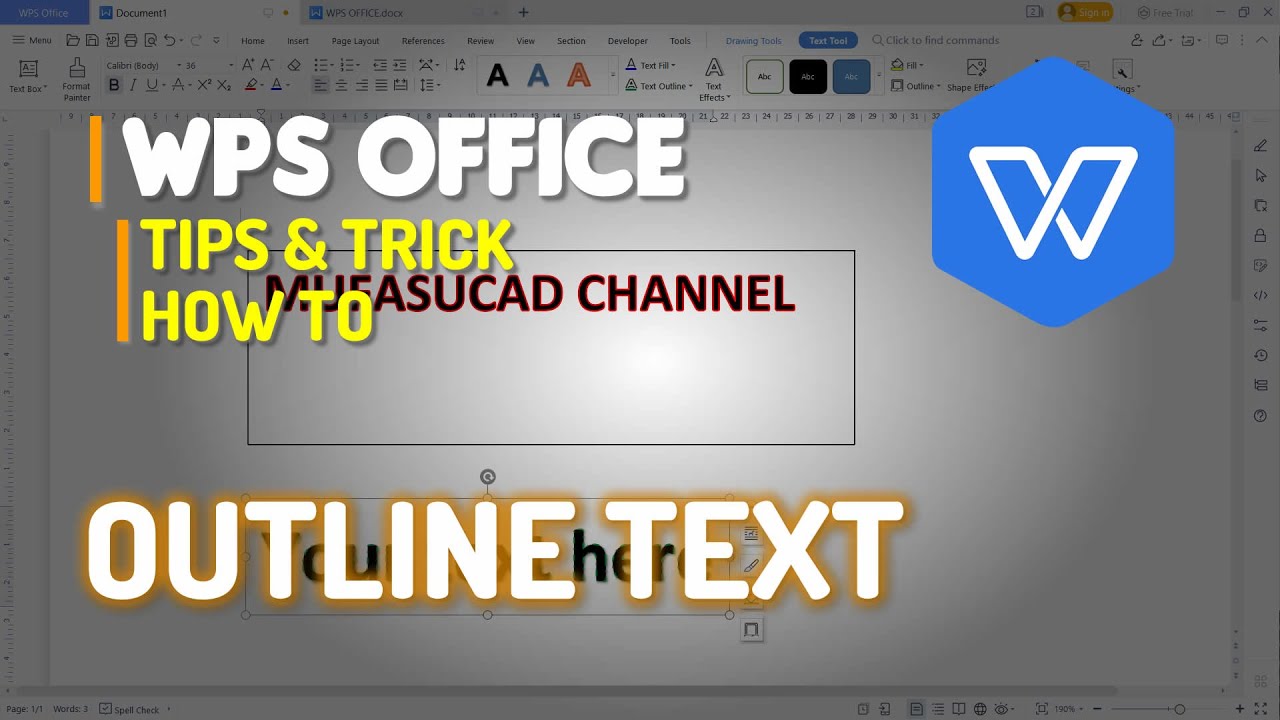Open the Insert ribbon tab
Screen dimensions: 1280x720
pyautogui.click(x=298, y=41)
